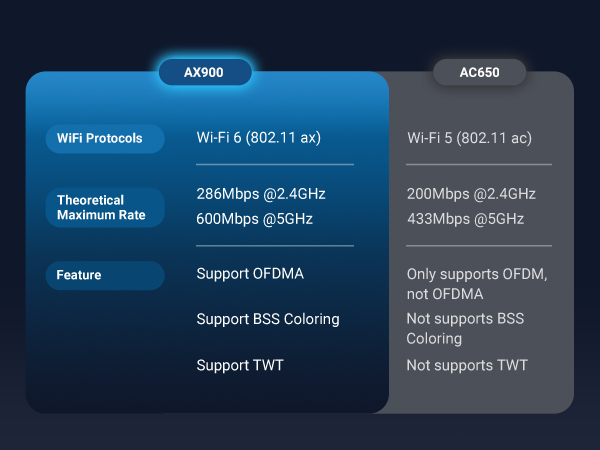Click the Theoretical Maximum Rate label
The image size is (600, 450).
(x=105, y=207)
